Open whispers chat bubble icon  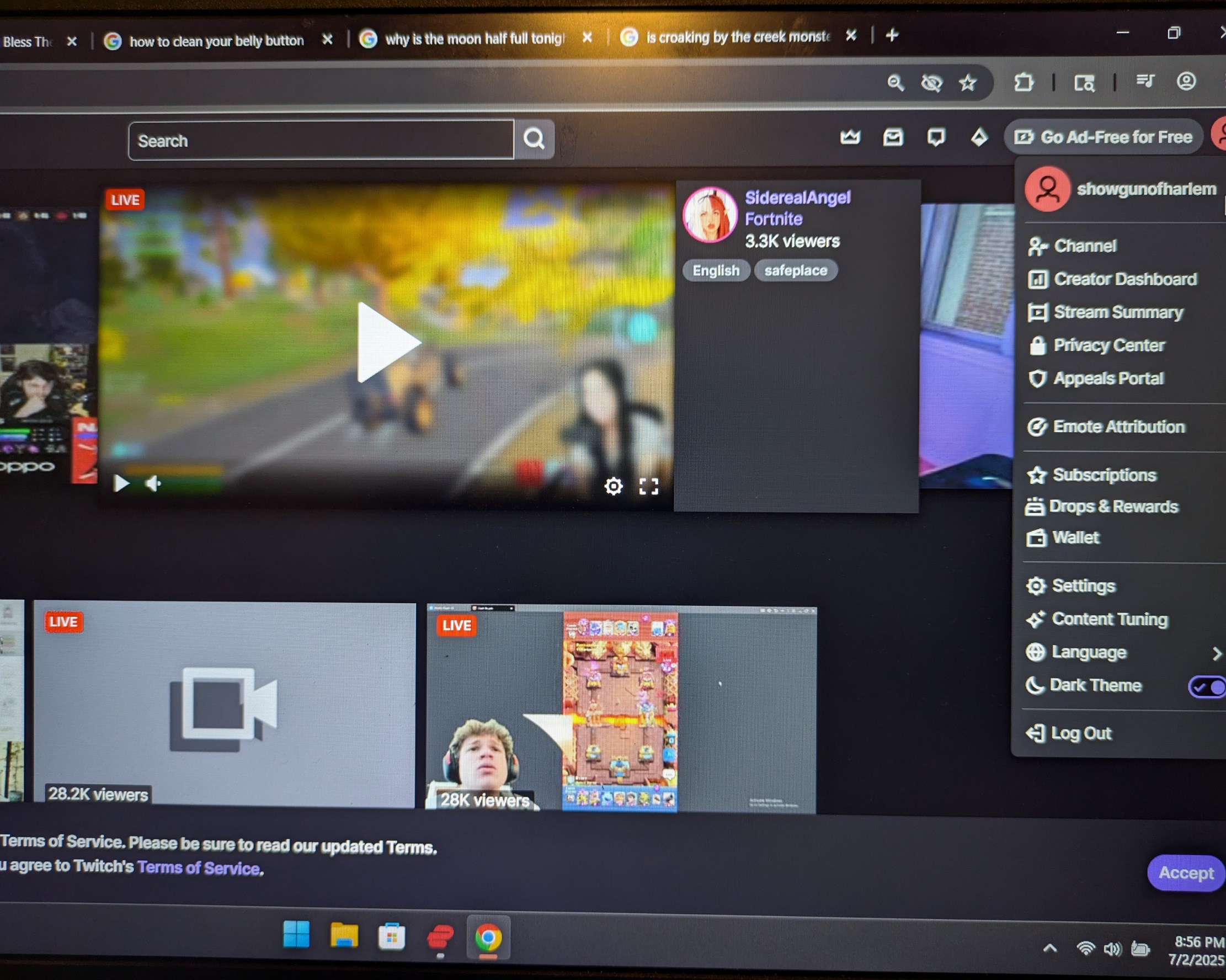(x=936, y=137)
